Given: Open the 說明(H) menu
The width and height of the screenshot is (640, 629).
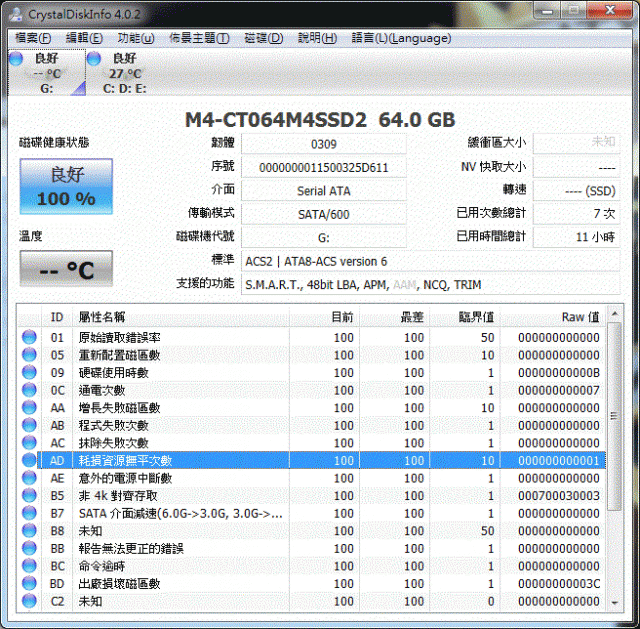Looking at the screenshot, I should click(317, 38).
